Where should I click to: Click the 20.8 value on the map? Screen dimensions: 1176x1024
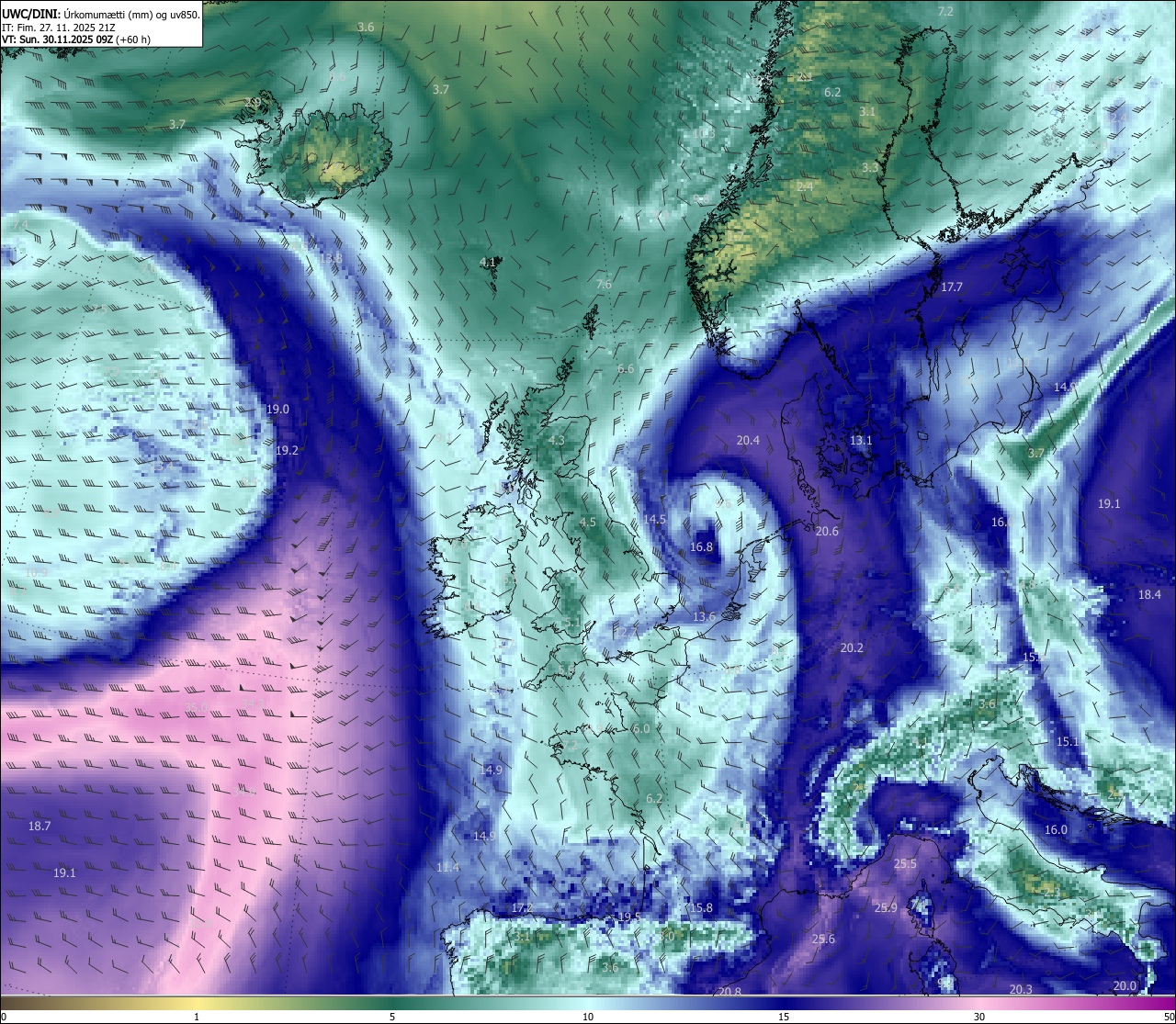tap(729, 992)
